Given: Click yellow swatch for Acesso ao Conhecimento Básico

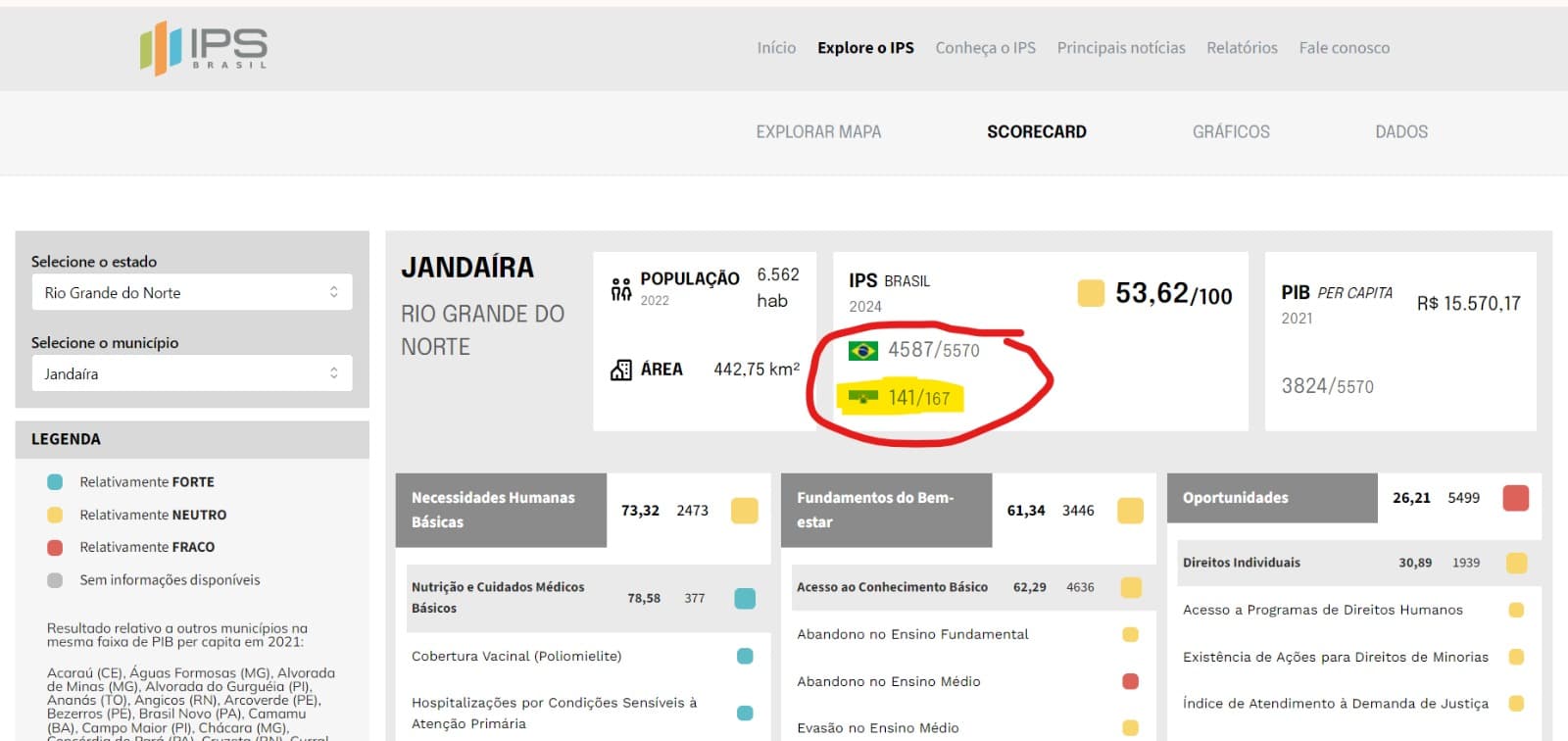Looking at the screenshot, I should (x=1131, y=587).
